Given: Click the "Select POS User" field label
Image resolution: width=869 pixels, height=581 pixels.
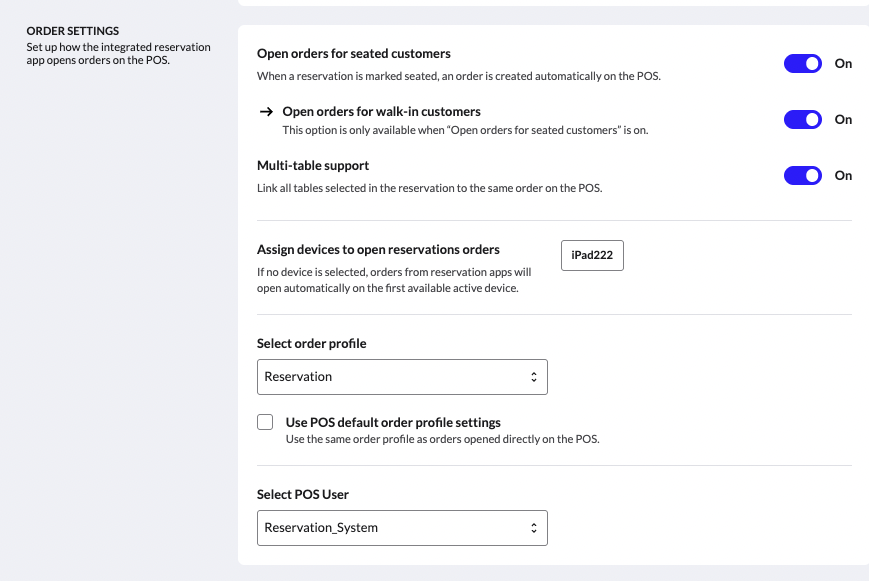Looking at the screenshot, I should (303, 495).
